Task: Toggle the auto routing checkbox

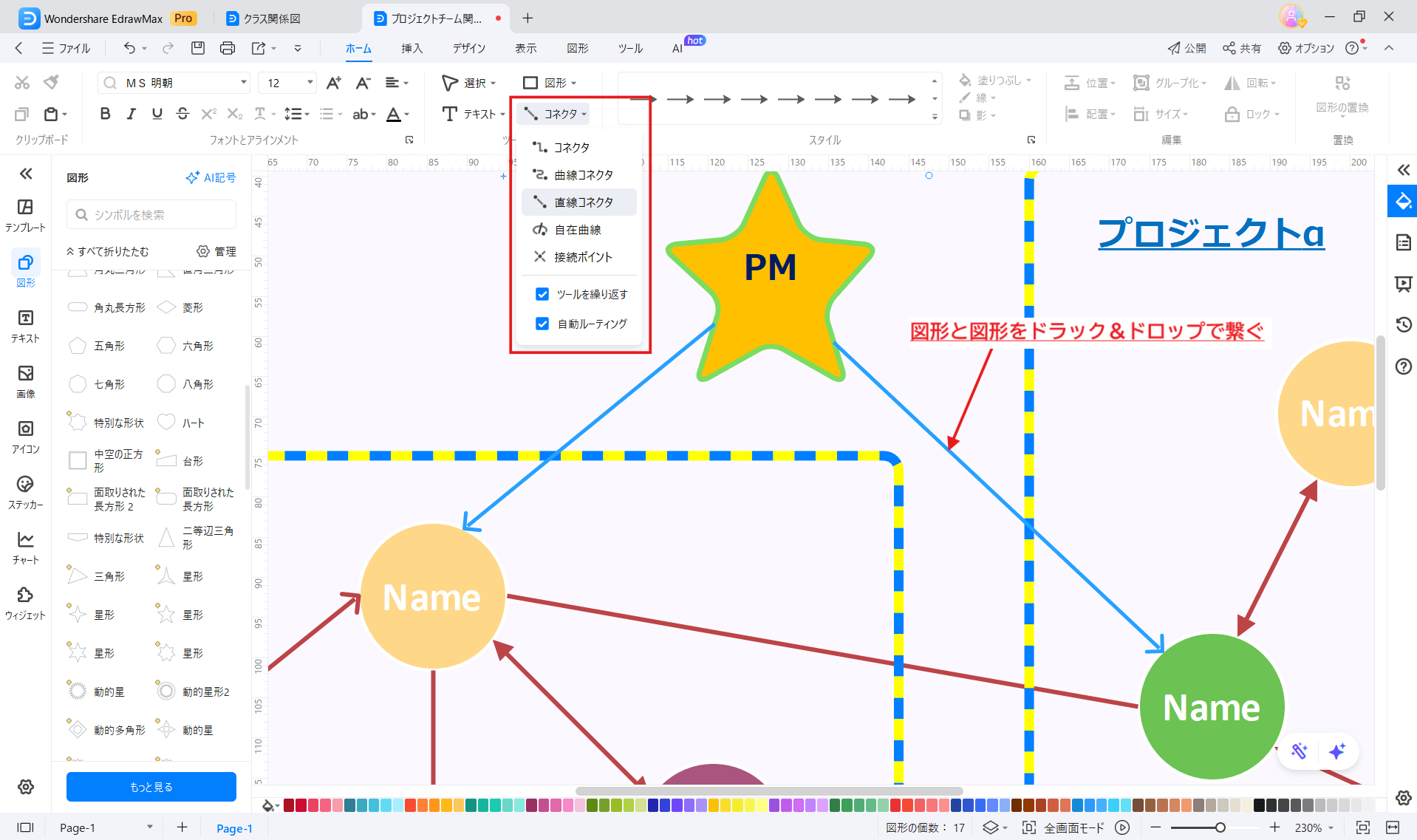Action: point(542,324)
